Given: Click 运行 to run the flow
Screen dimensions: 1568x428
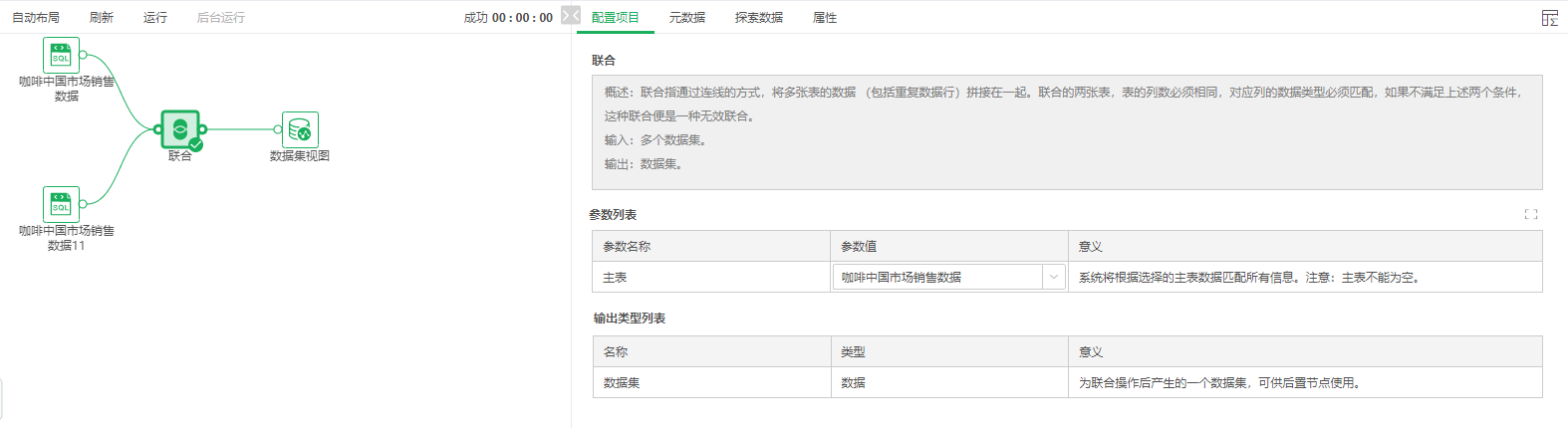Looking at the screenshot, I should pyautogui.click(x=154, y=18).
